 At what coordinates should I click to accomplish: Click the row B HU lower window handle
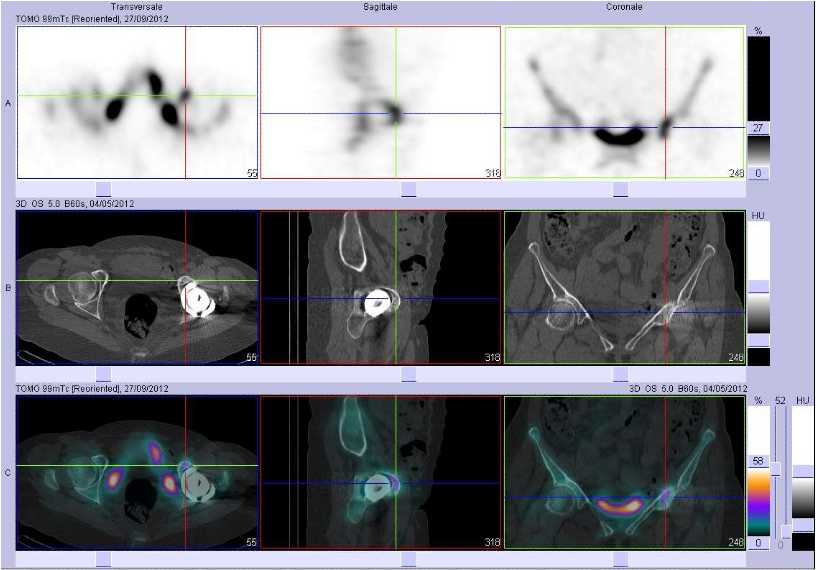point(758,340)
